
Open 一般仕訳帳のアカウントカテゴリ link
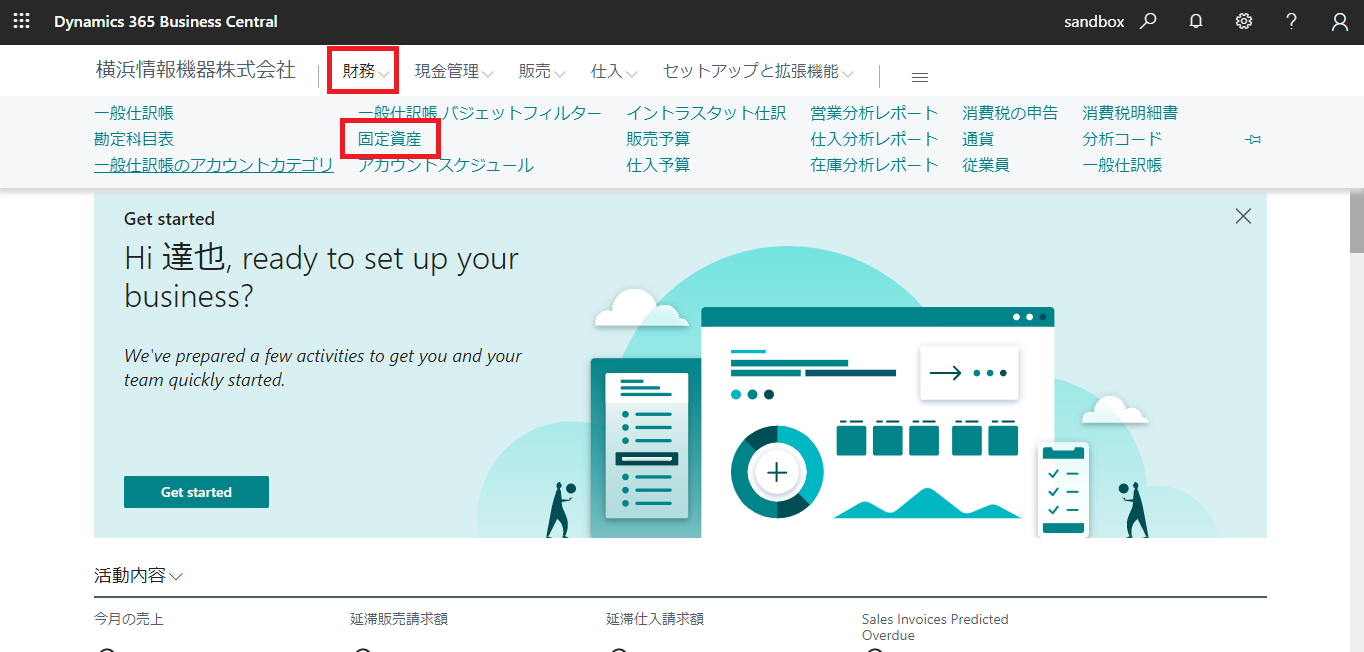coord(214,165)
